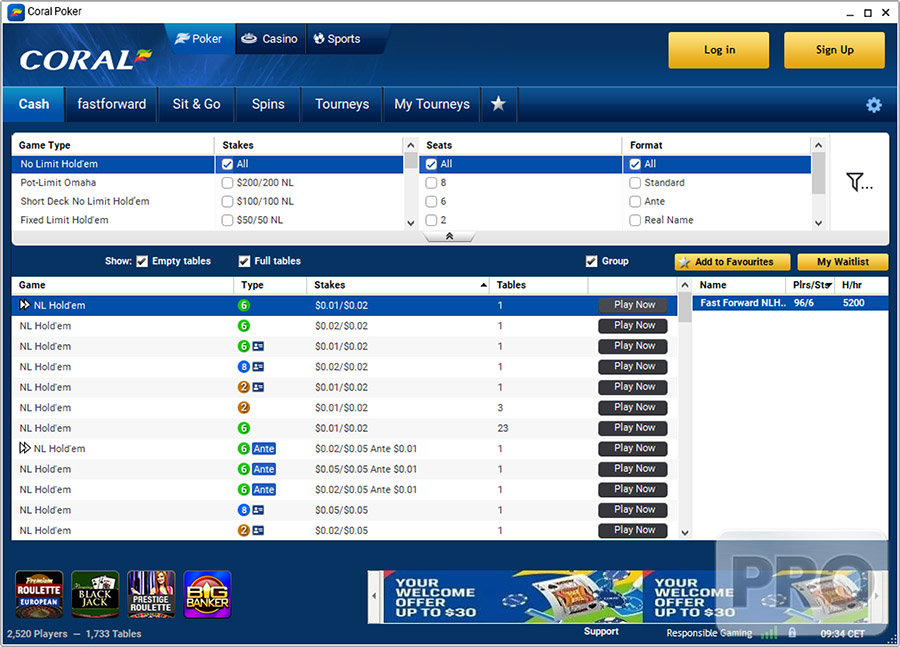This screenshot has width=900, height=647.
Task: Launch Premium European Roulette game icon
Action: pos(39,594)
